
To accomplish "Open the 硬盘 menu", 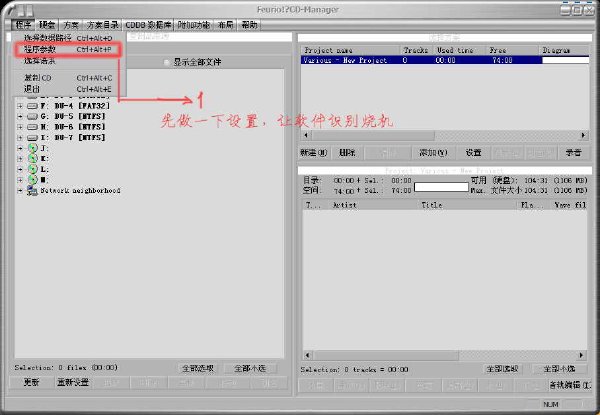I will [47, 25].
